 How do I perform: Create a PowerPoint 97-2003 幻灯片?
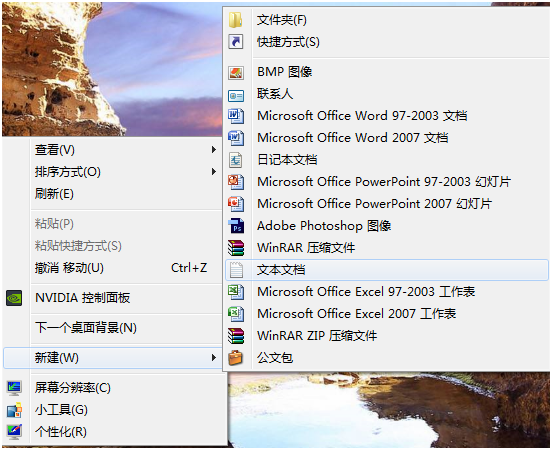(x=387, y=182)
